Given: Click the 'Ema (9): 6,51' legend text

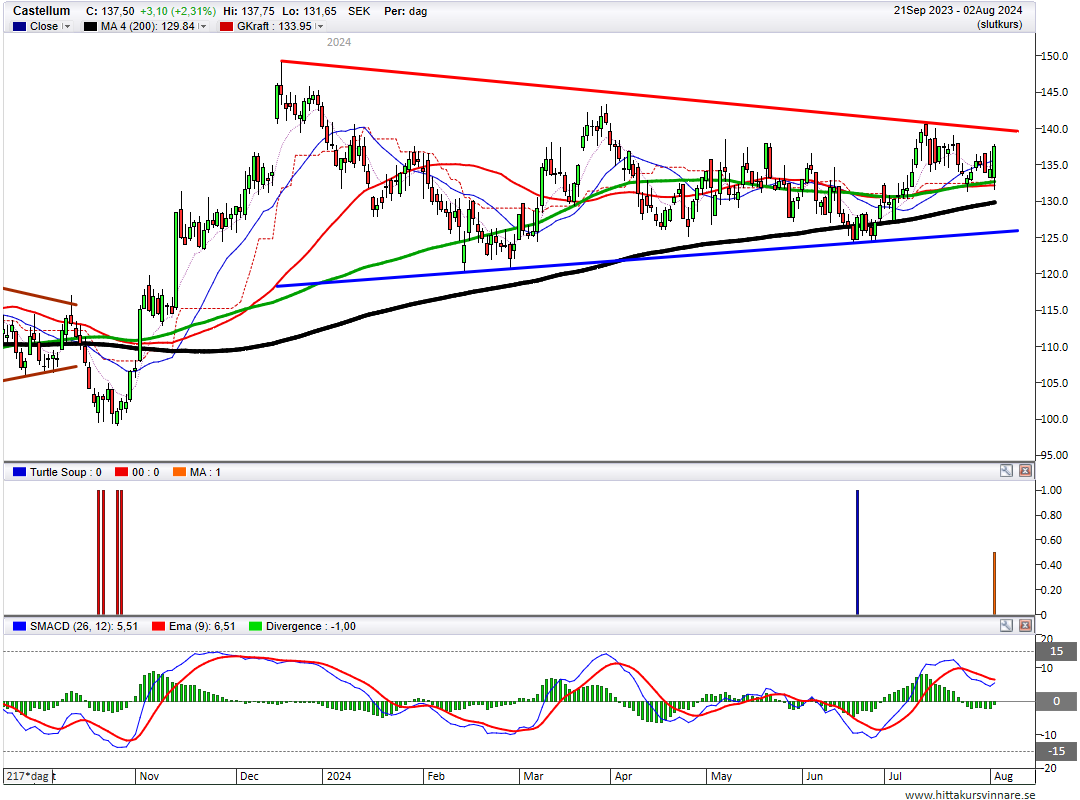Looking at the screenshot, I should coord(202,626).
